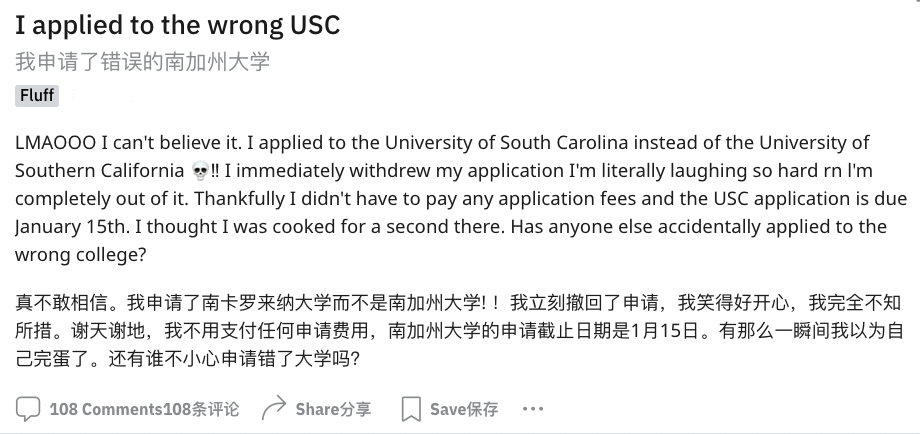
Task: Open the three-dot more options menu
Action: pos(533,409)
